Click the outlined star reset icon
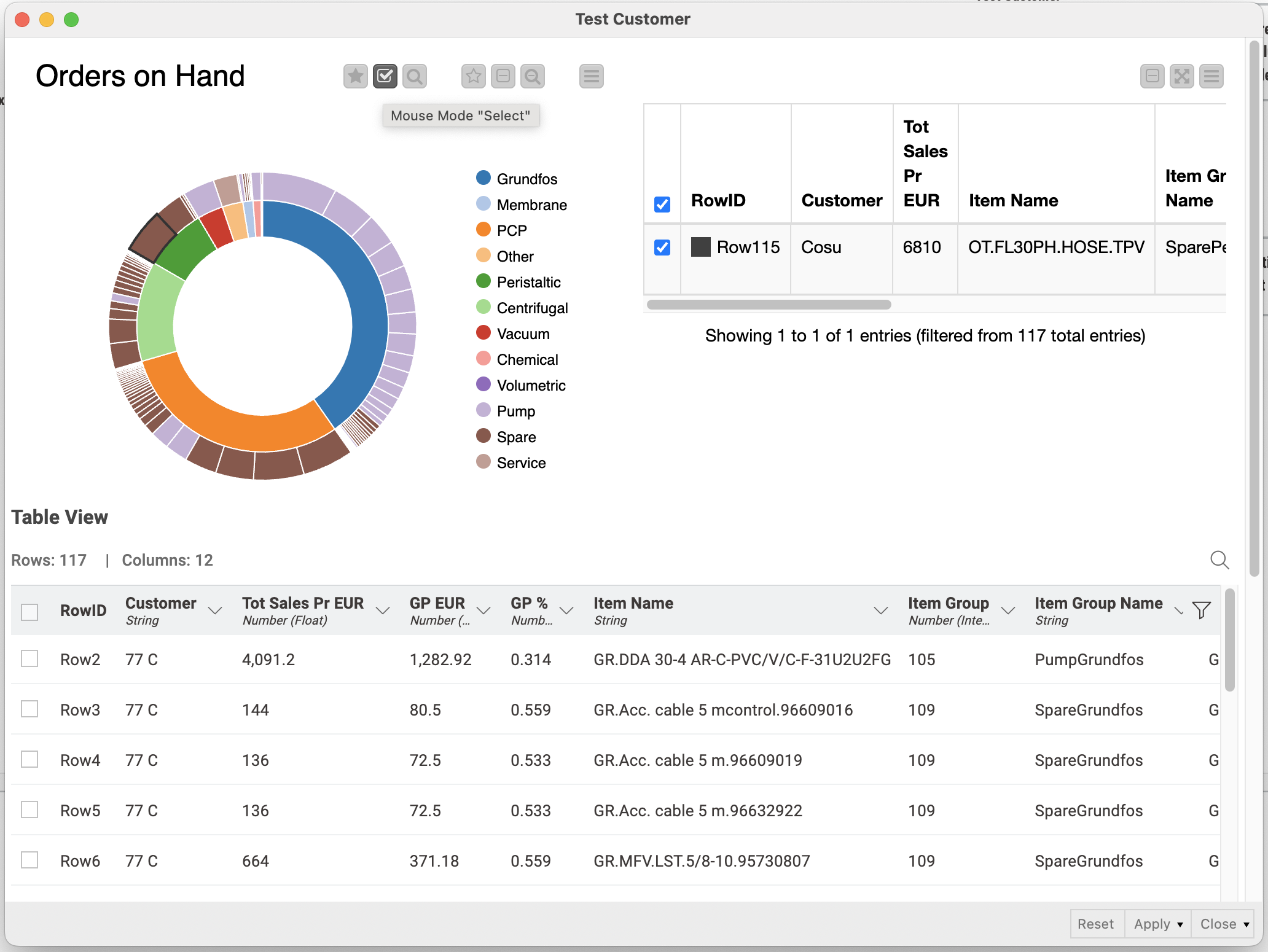This screenshot has width=1268, height=952. point(473,76)
